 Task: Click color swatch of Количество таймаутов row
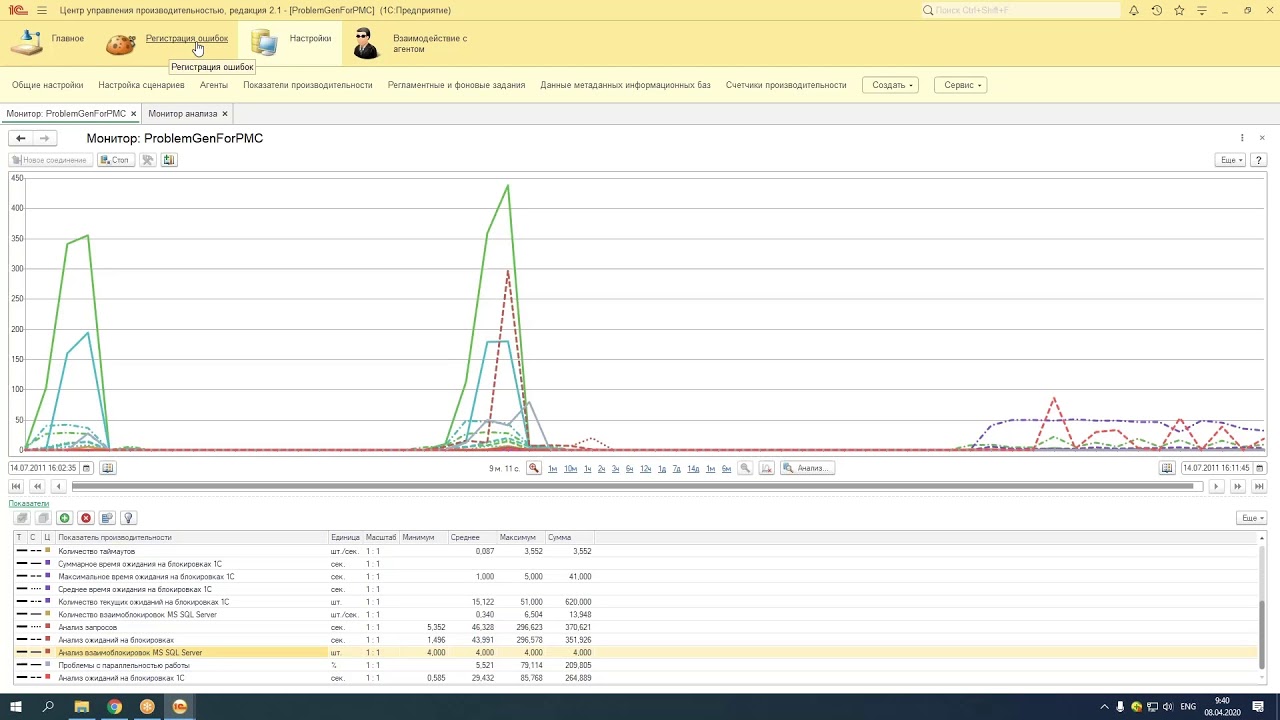click(47, 551)
